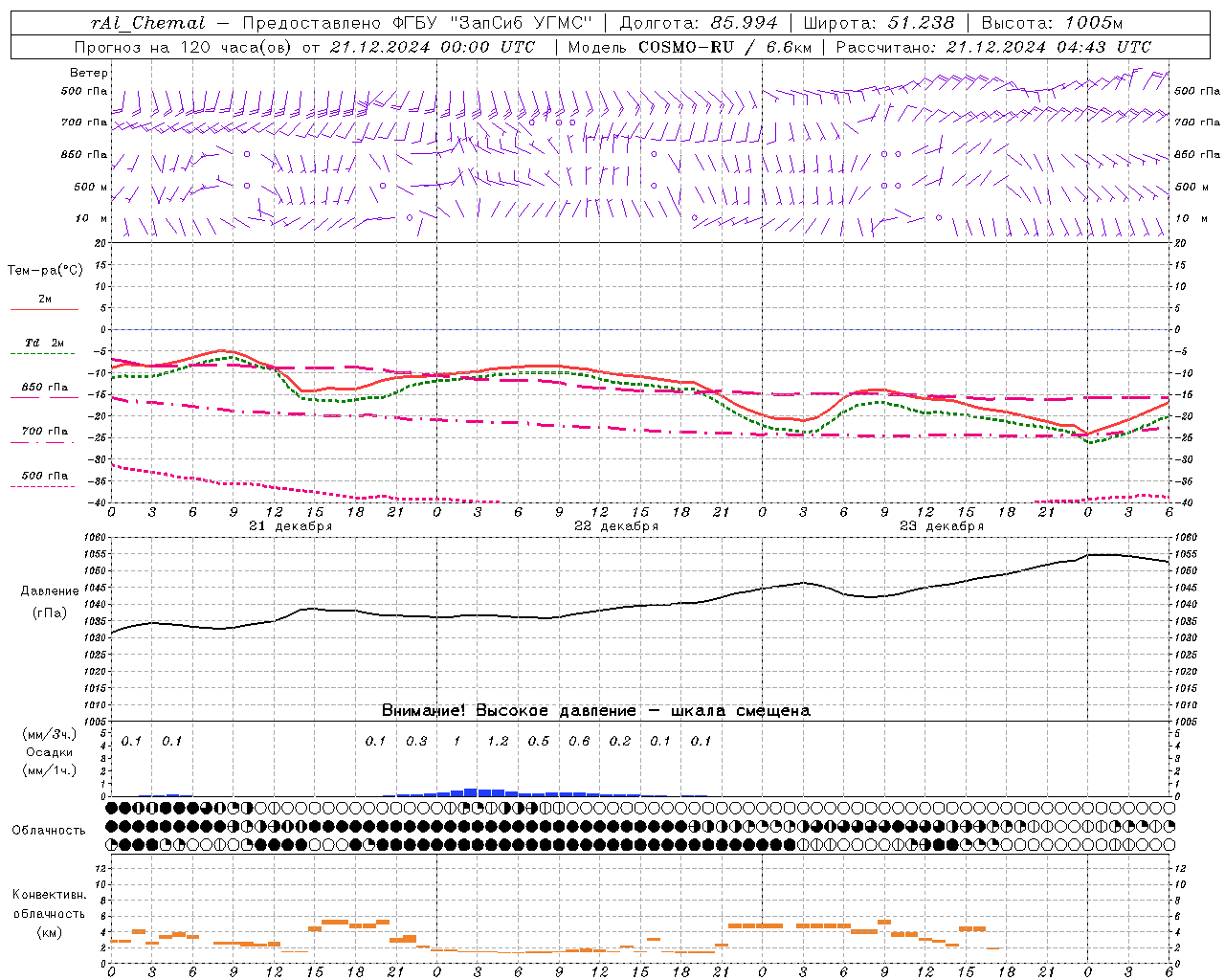Click the 0.3 precipitation value
The width and height of the screenshot is (1225, 980).
coord(416,742)
